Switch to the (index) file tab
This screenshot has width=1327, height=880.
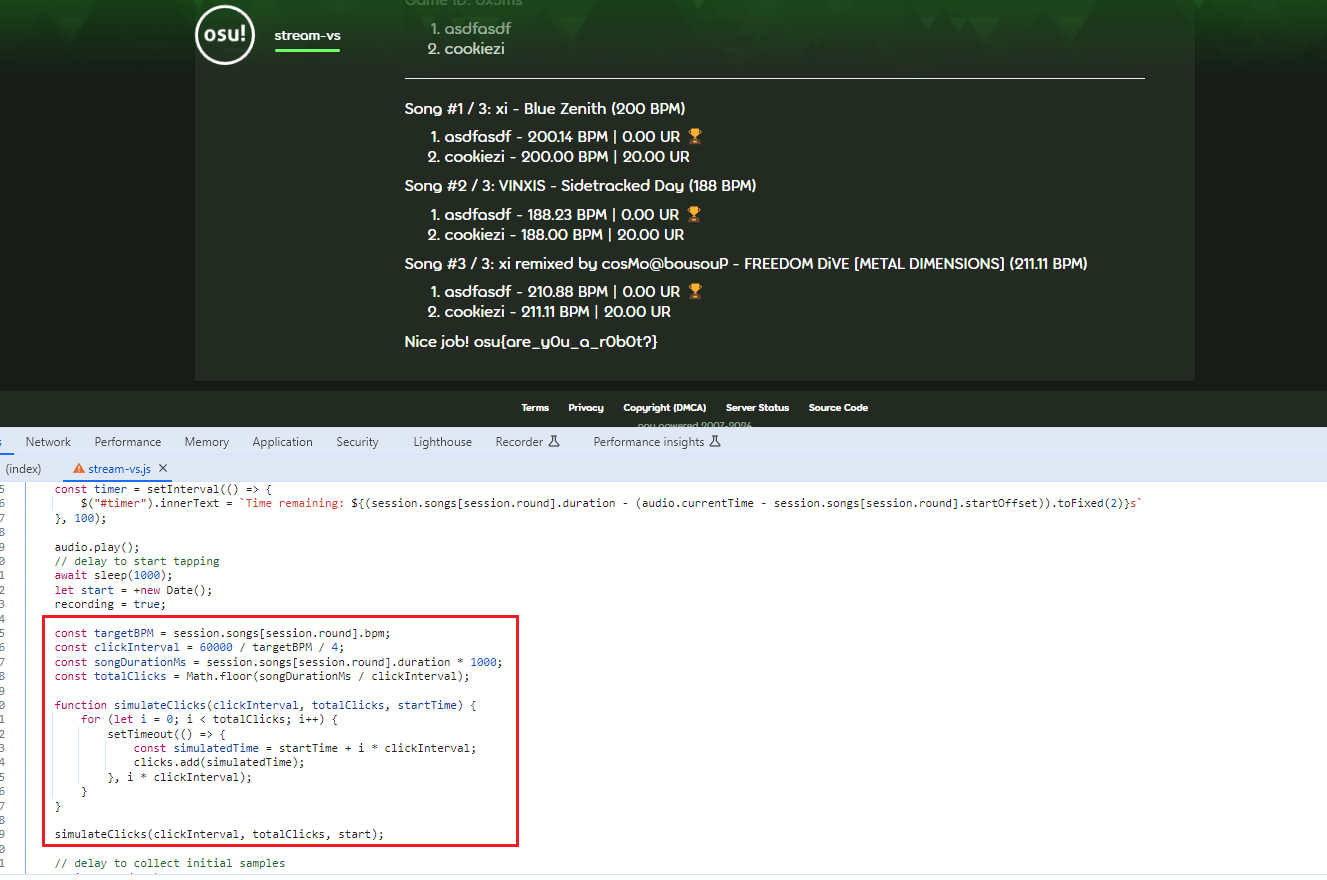(x=23, y=468)
